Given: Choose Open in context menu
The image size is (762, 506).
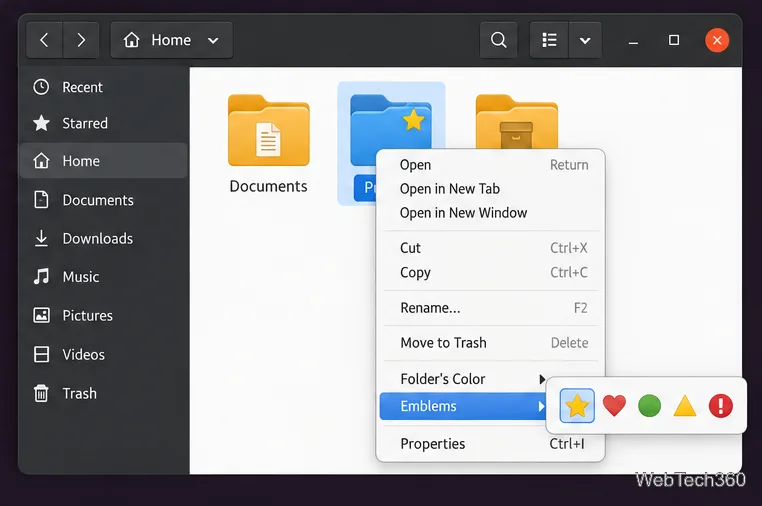Looking at the screenshot, I should (x=491, y=165).
